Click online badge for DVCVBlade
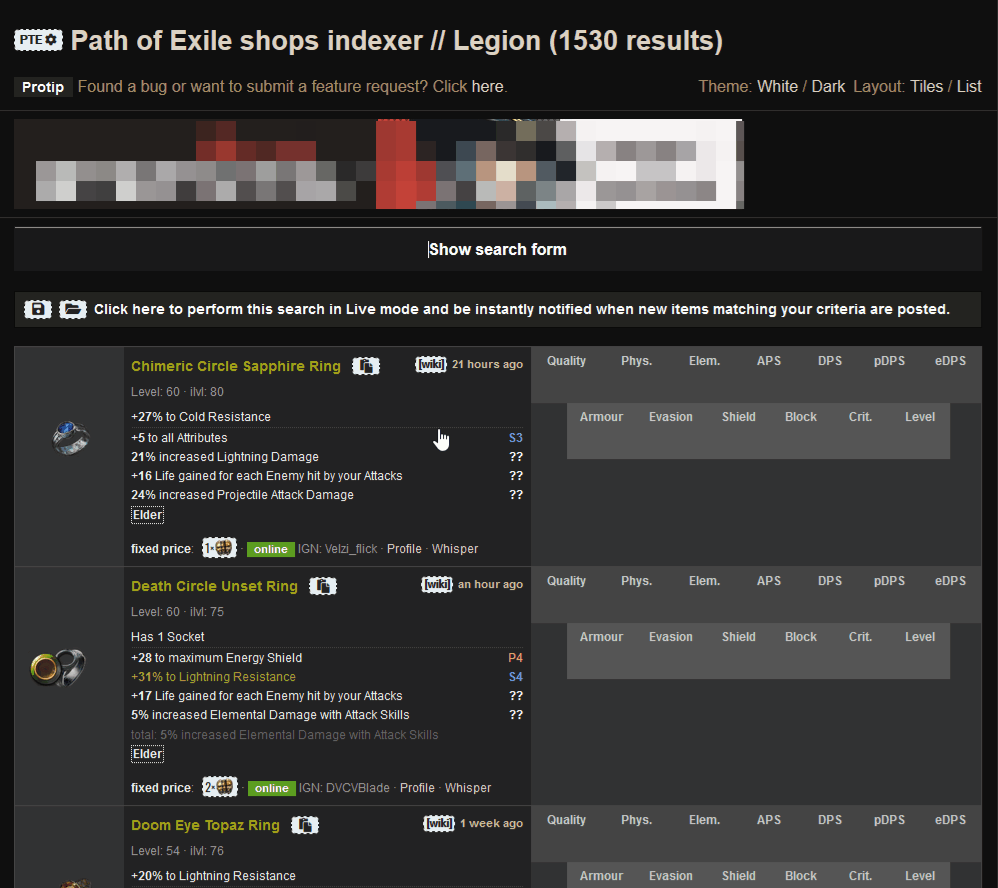The image size is (998, 888). pyautogui.click(x=272, y=789)
